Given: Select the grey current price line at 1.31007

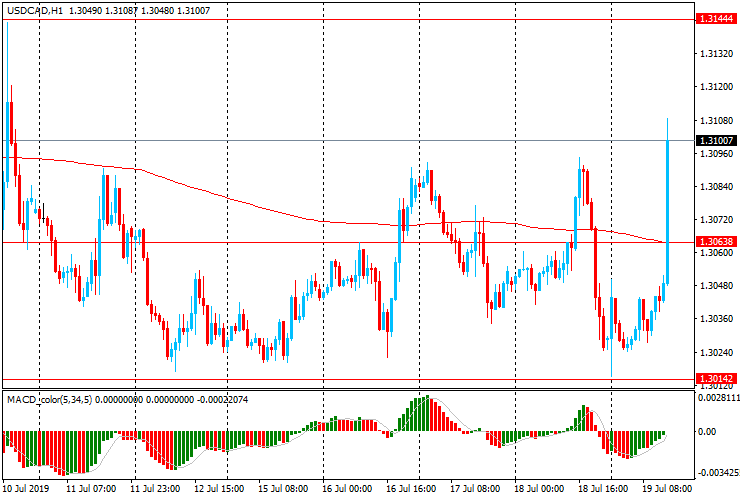Looking at the screenshot, I should [x=348, y=141].
